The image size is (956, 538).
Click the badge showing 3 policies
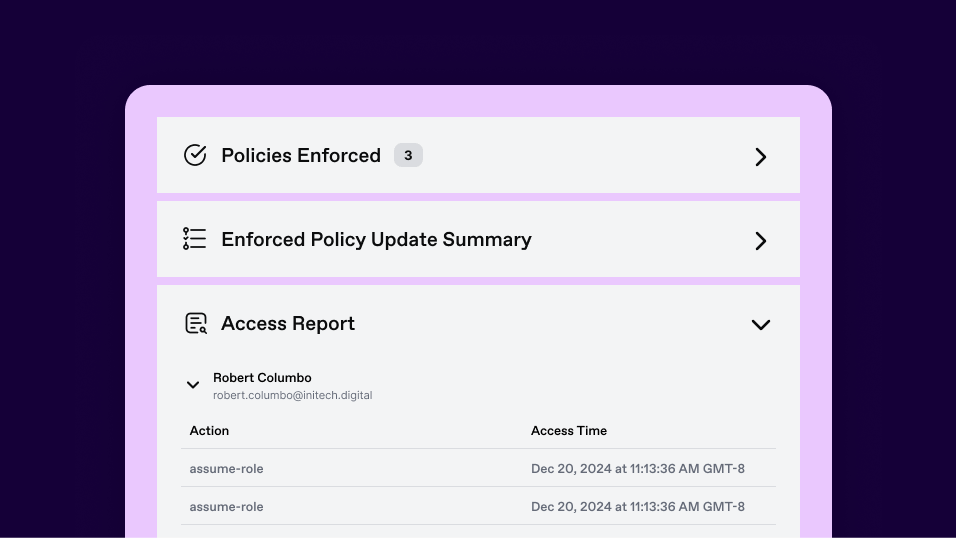click(408, 155)
